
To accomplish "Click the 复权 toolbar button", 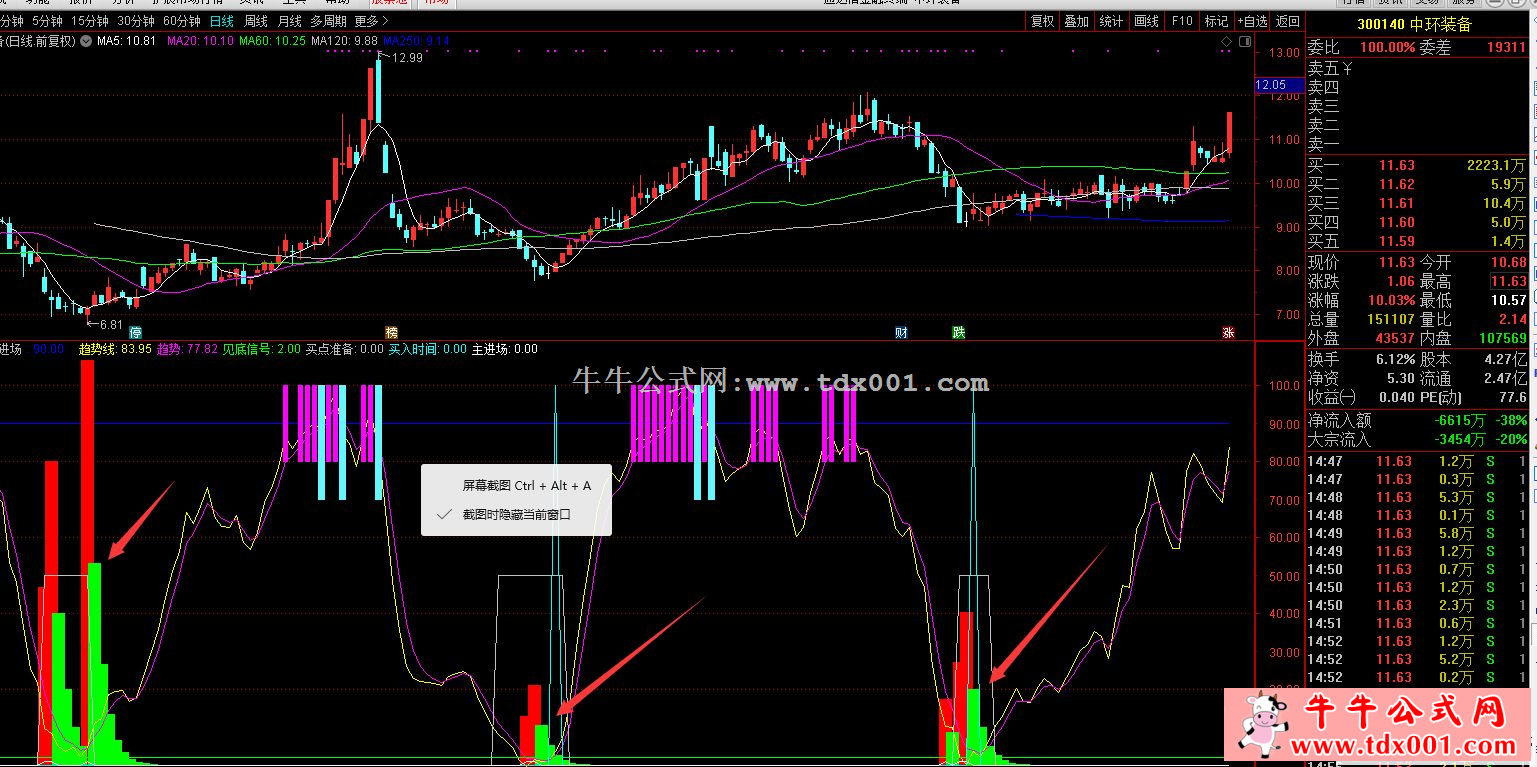I will pyautogui.click(x=1042, y=21).
